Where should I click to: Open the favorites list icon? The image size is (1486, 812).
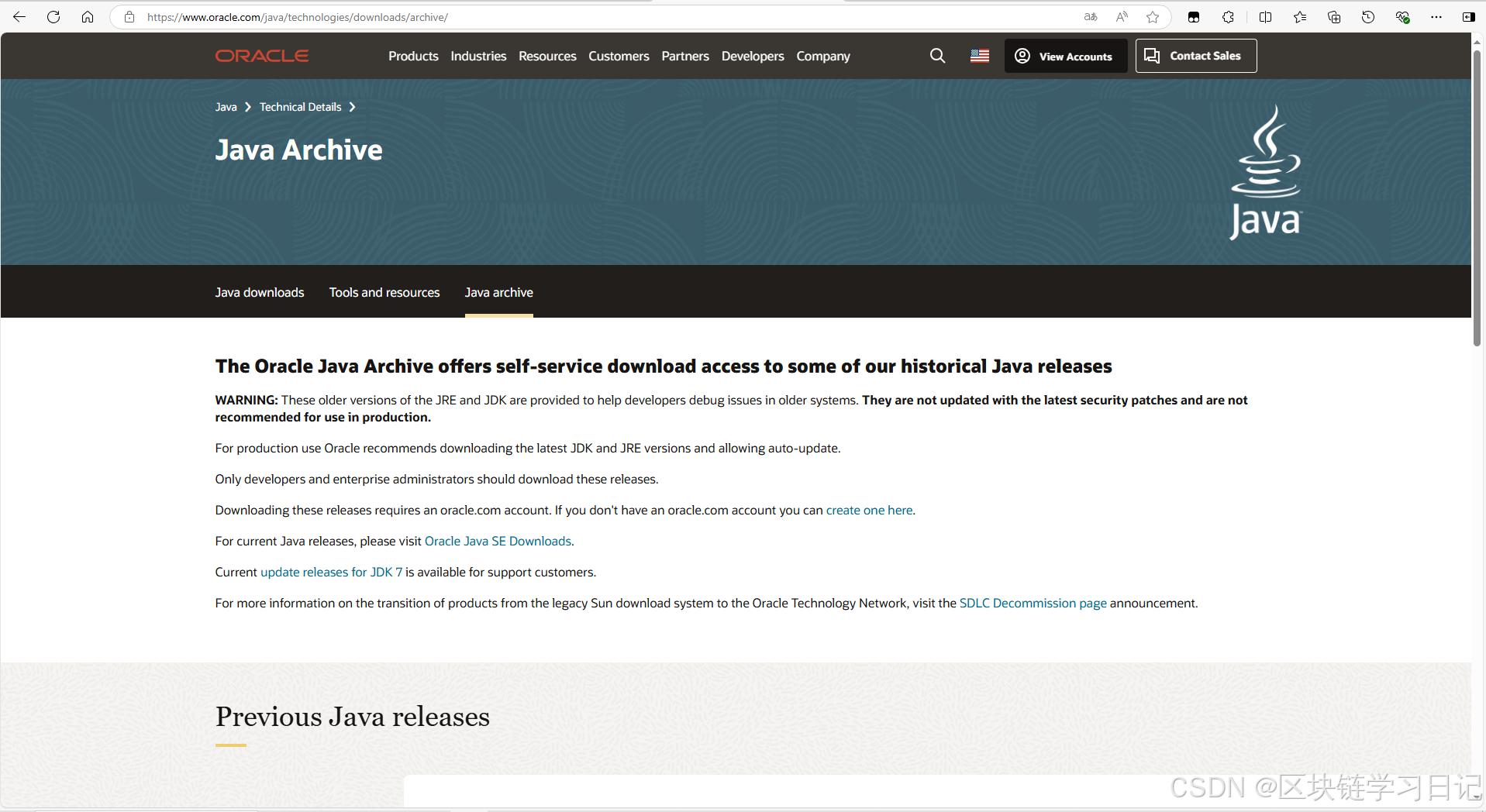click(1300, 17)
